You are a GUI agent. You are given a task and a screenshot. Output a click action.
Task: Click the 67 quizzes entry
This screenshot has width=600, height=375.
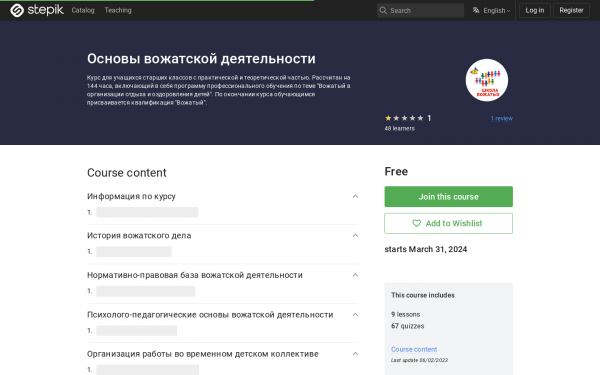(x=408, y=326)
